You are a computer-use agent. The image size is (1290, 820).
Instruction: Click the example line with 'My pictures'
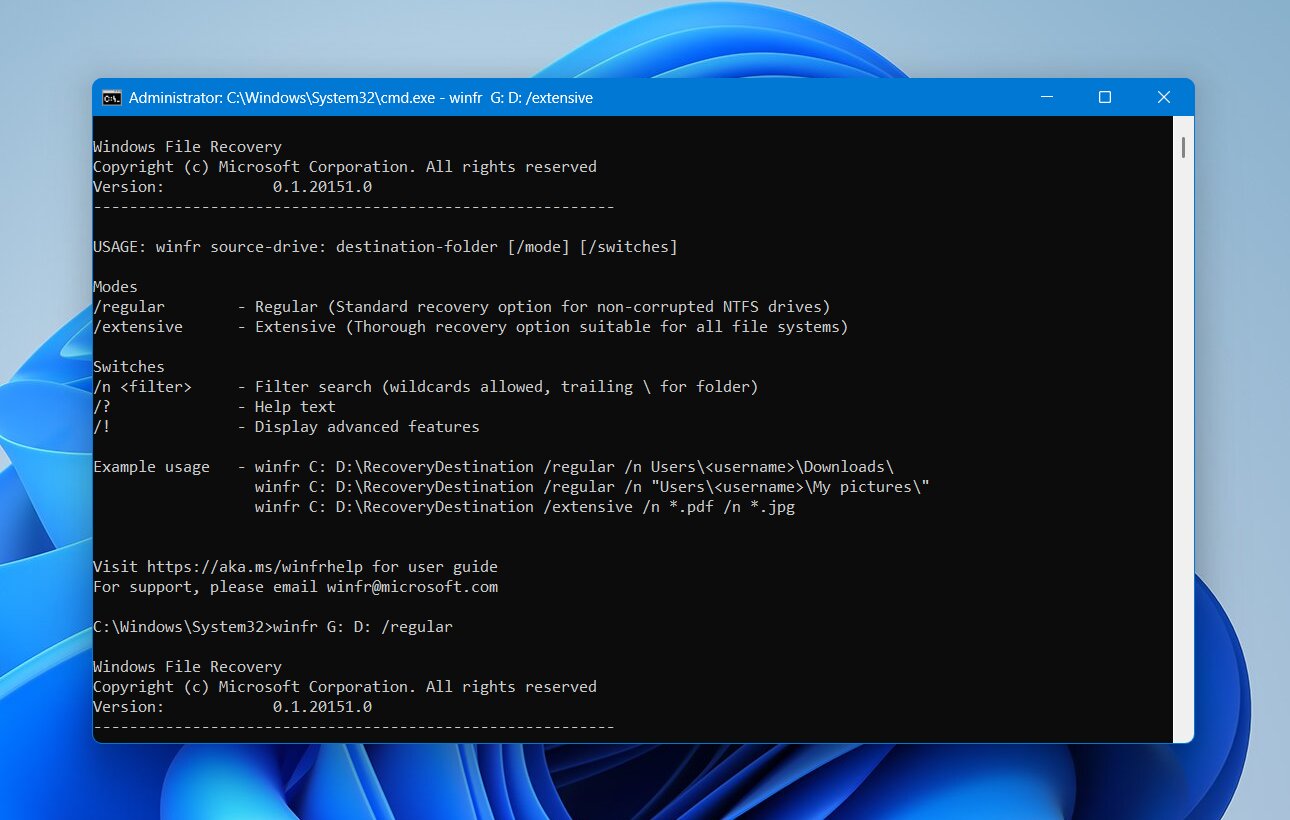(x=592, y=487)
